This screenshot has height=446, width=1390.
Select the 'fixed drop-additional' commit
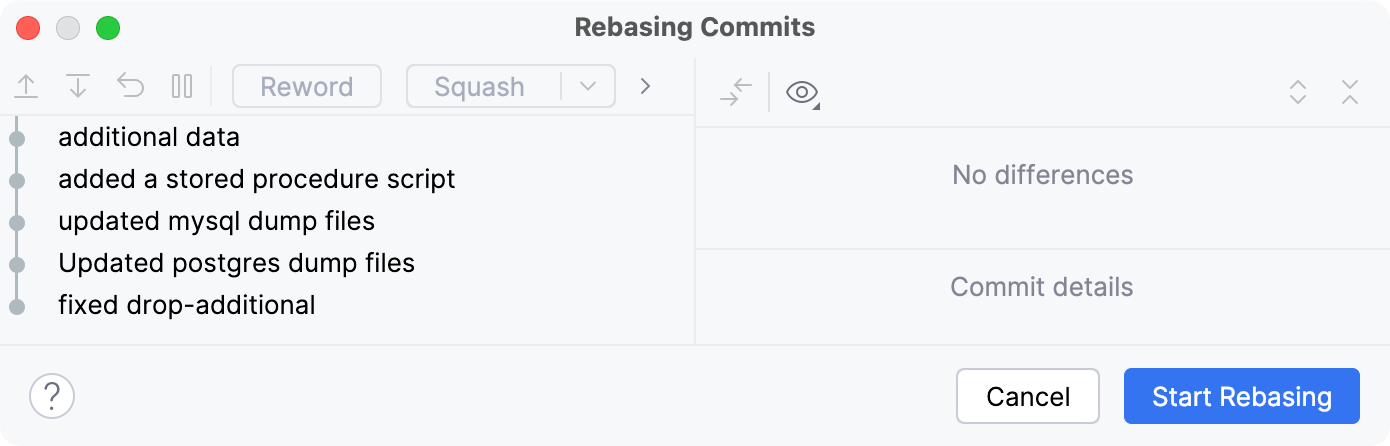187,305
